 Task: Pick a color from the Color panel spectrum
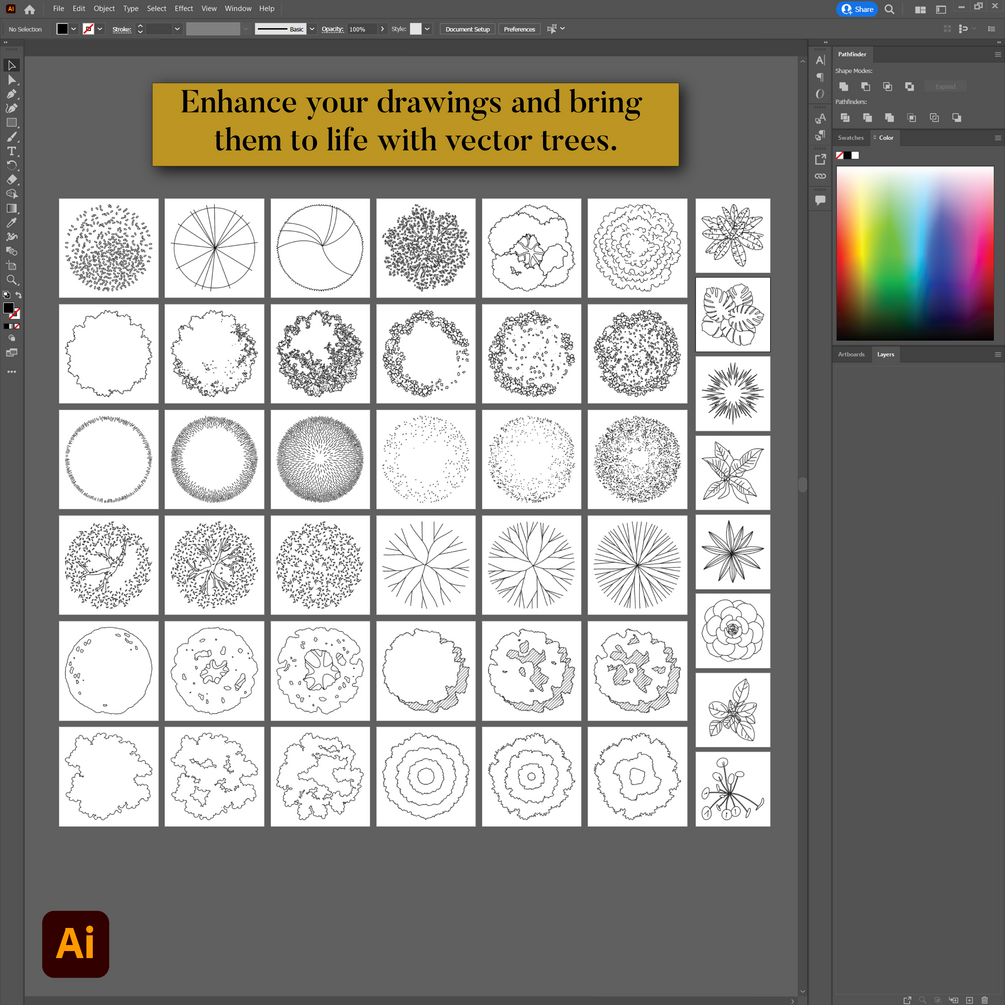click(x=914, y=250)
